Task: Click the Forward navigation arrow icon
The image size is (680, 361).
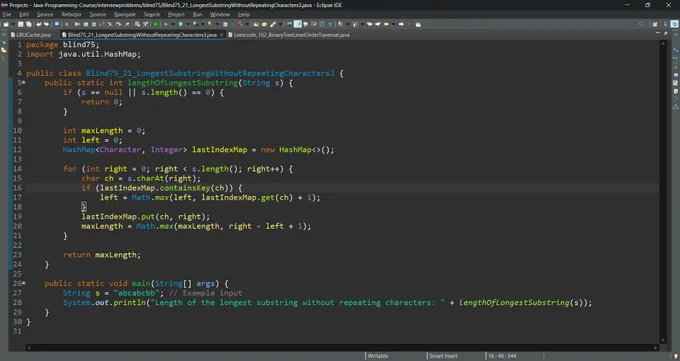Action: pyautogui.click(x=401, y=24)
